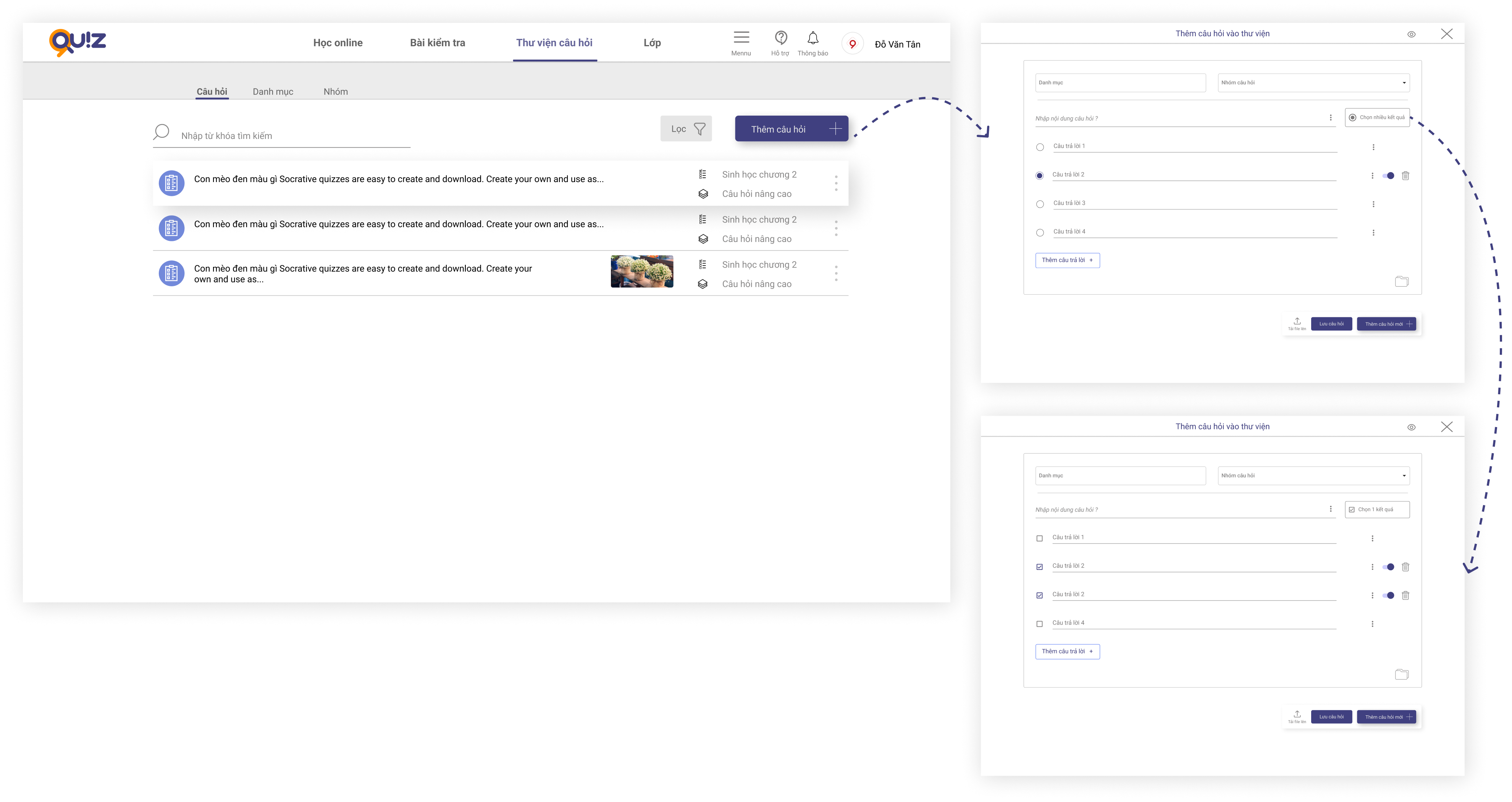Focus Danh mục field in radio-answer dialog
This screenshot has width=1512, height=802.
pyautogui.click(x=1120, y=83)
